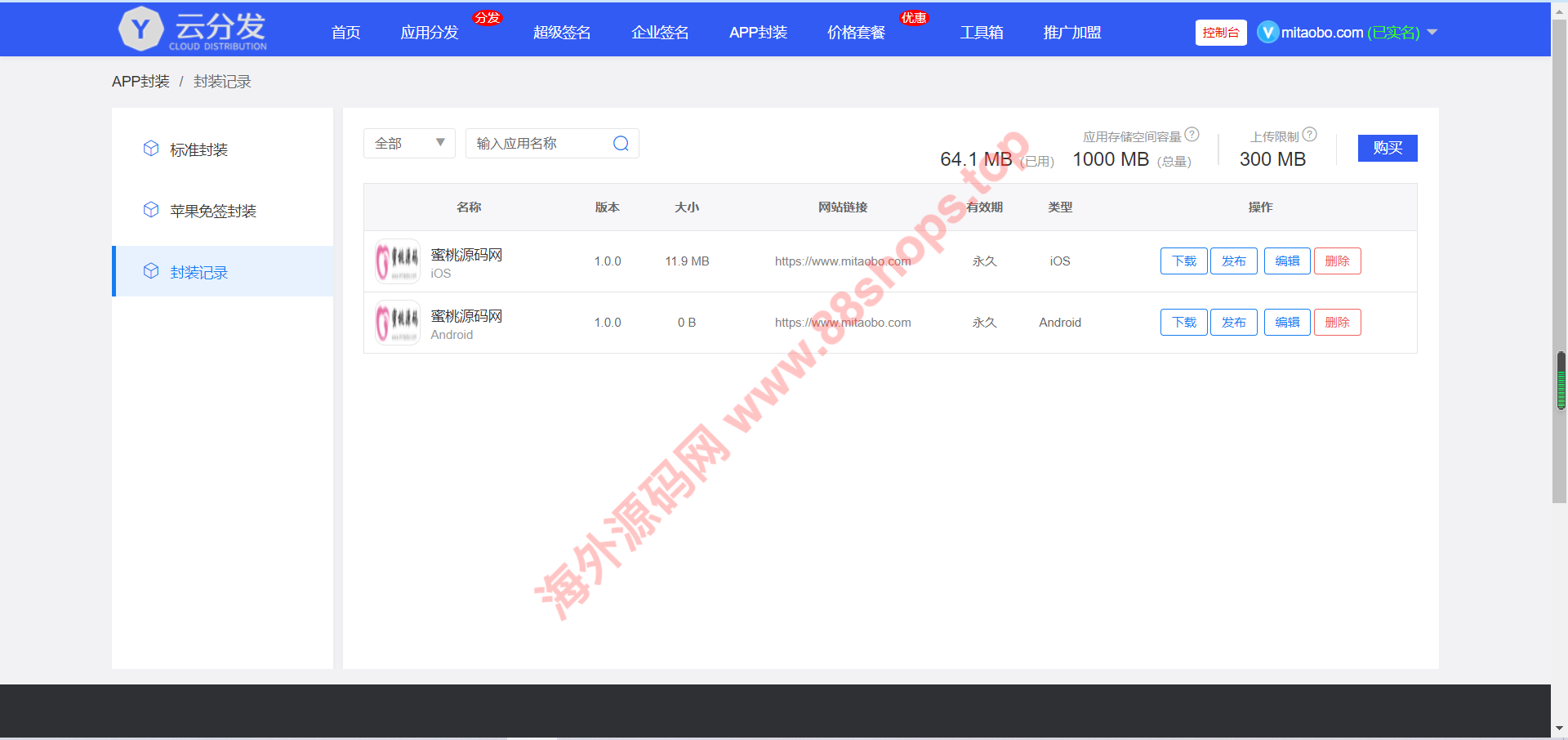1568x740 pixels.
Task: Click the iOS app thumbnail icon
Action: click(397, 261)
